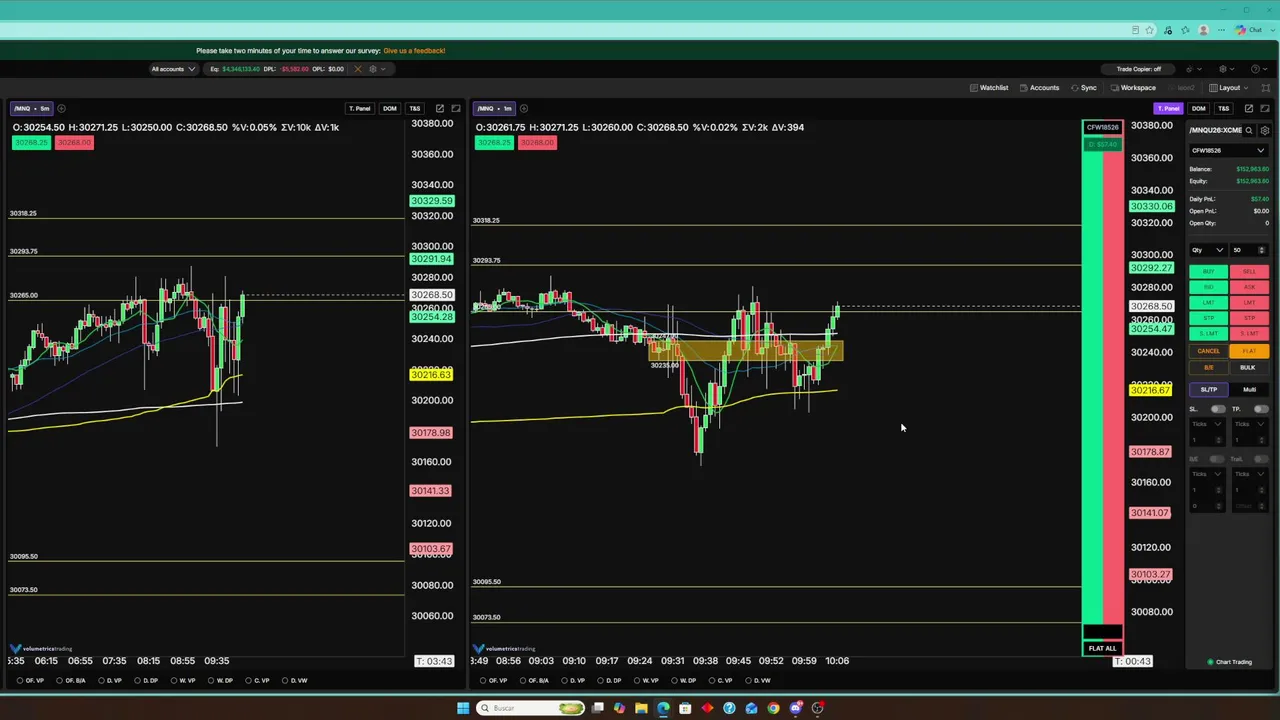The image size is (1280, 720).
Task: Enable the Trail toggle switch
Action: pos(1260,459)
